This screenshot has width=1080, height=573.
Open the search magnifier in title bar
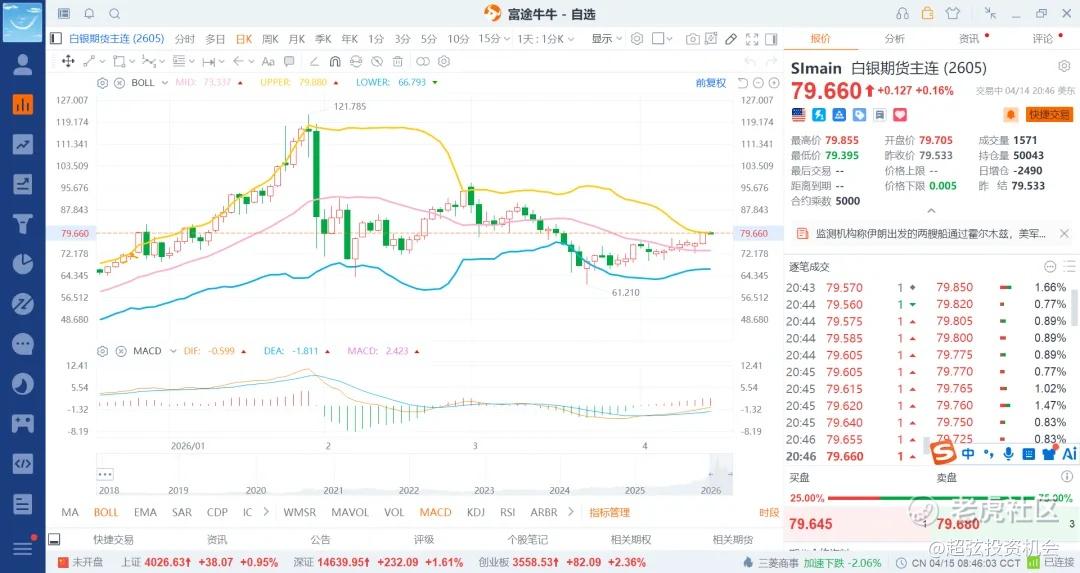click(x=114, y=14)
